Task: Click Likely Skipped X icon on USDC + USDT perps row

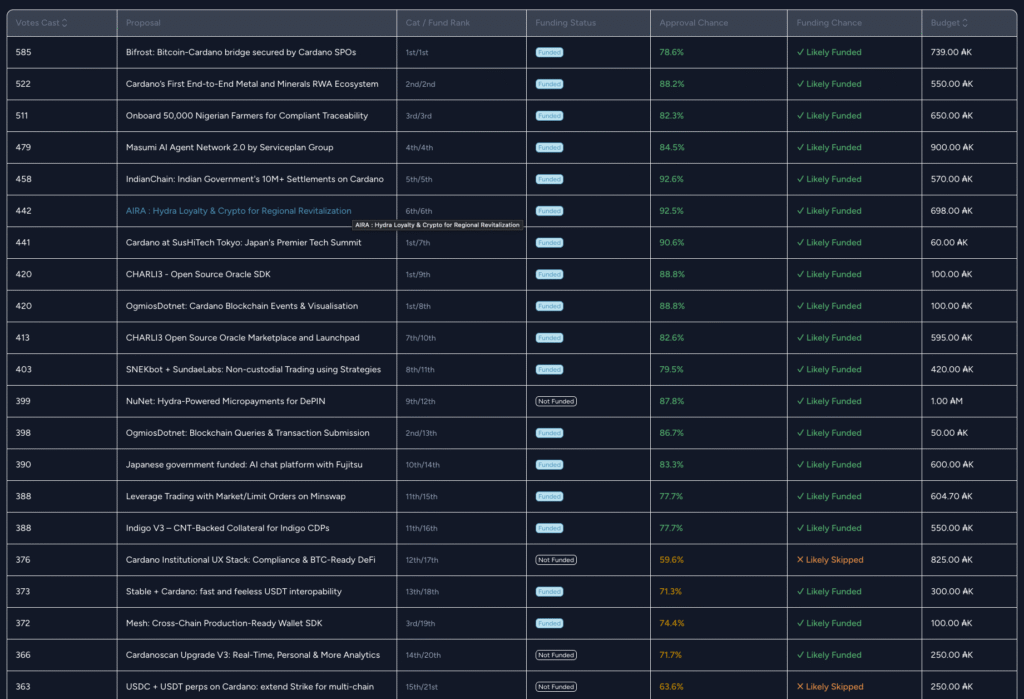Action: coord(800,687)
